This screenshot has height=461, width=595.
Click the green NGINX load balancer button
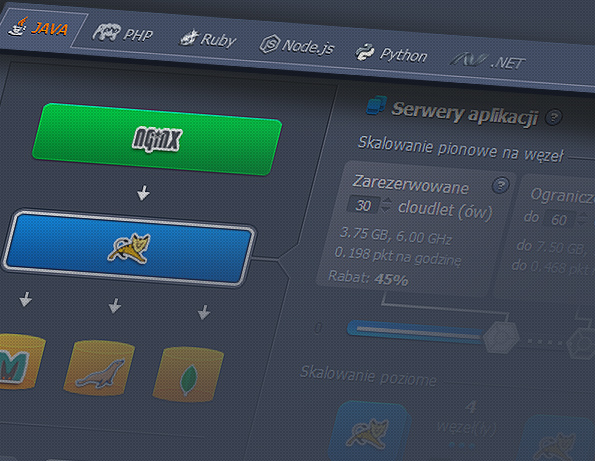click(x=156, y=139)
